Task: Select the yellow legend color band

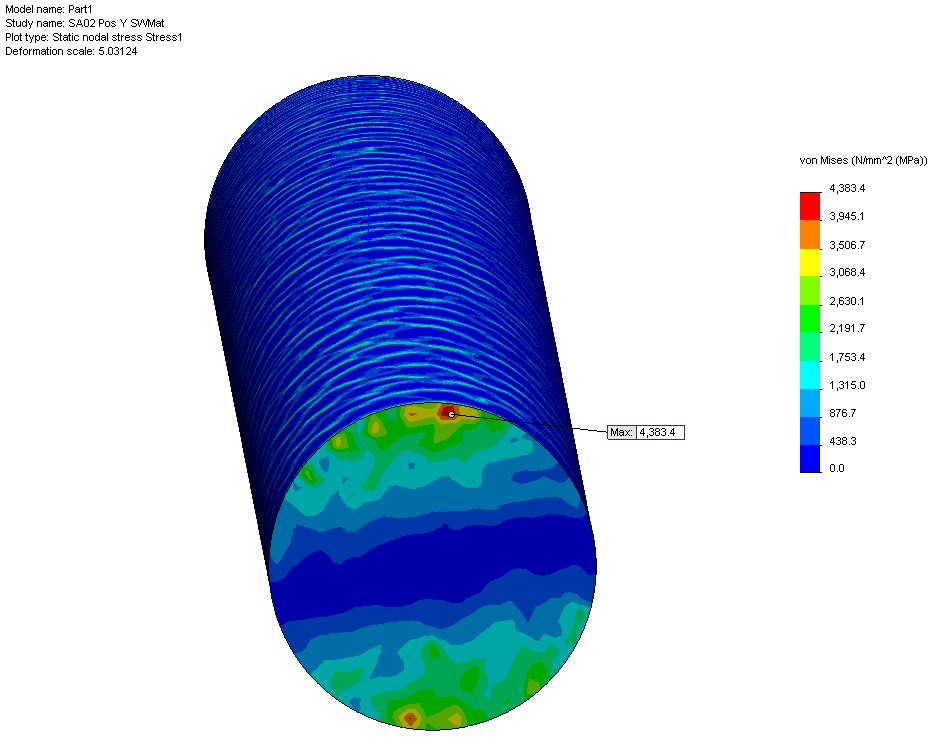Action: click(x=810, y=262)
